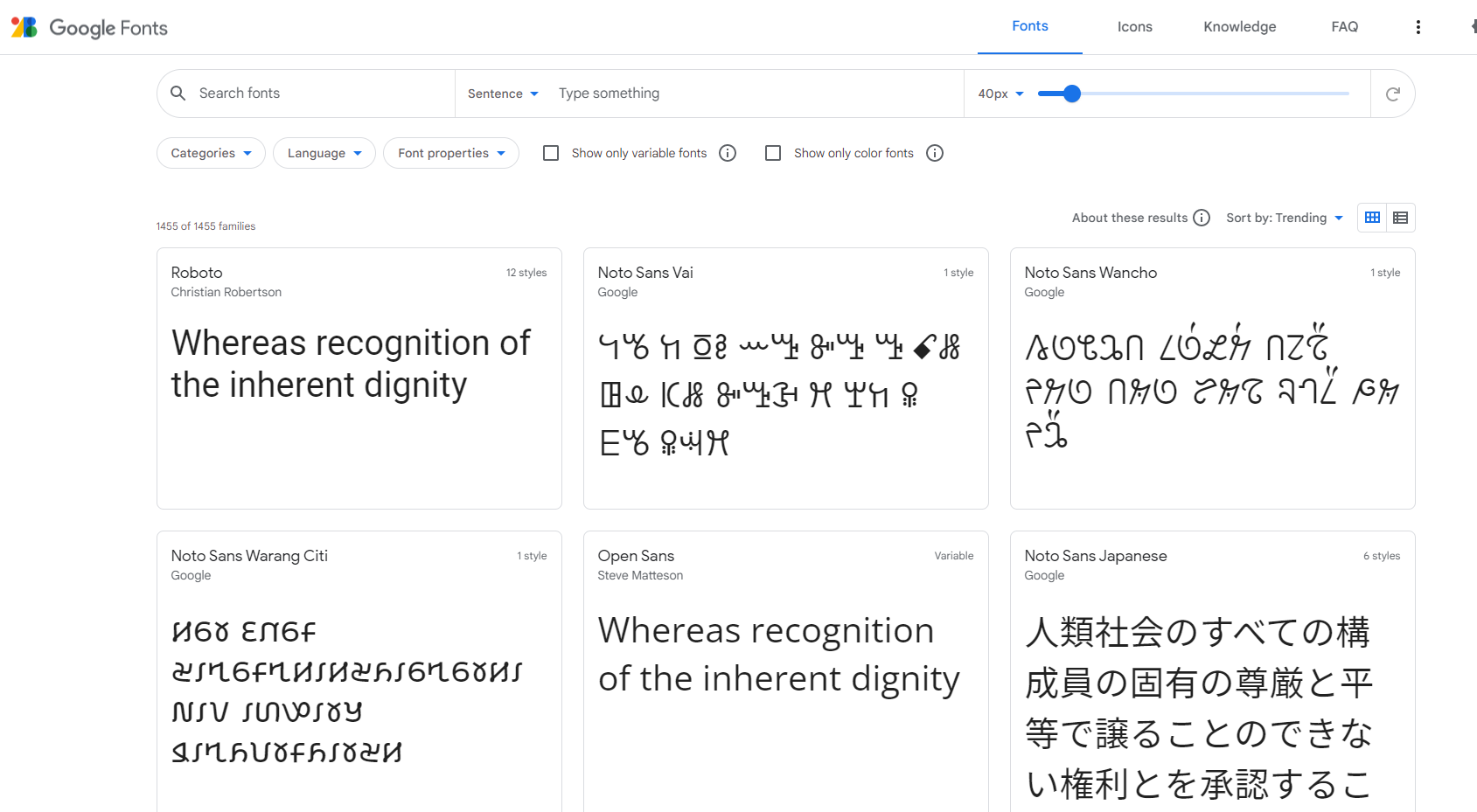
Task: Change the Sort by Trending option
Action: coord(1284,218)
